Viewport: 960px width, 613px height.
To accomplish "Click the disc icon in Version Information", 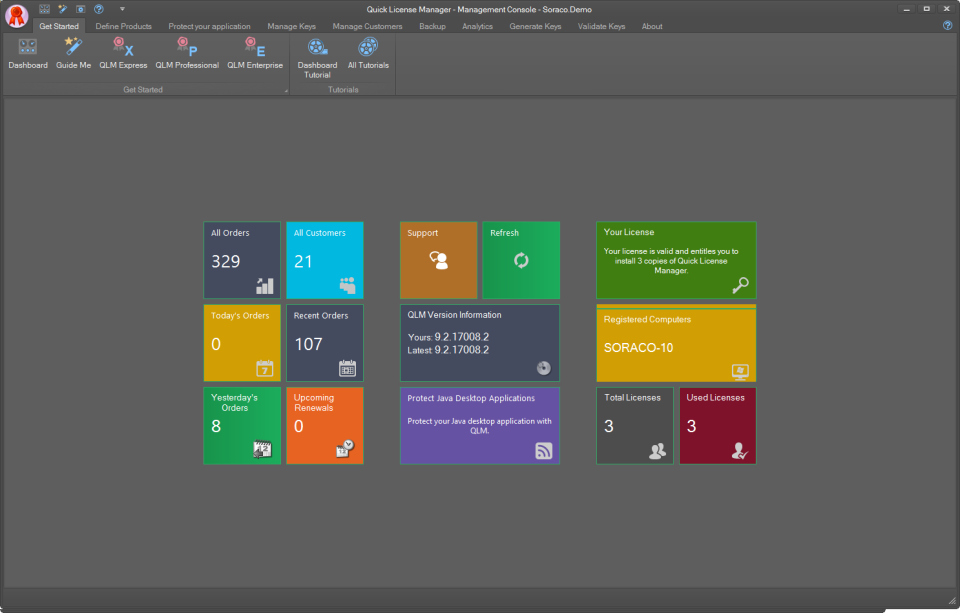I will 544,368.
